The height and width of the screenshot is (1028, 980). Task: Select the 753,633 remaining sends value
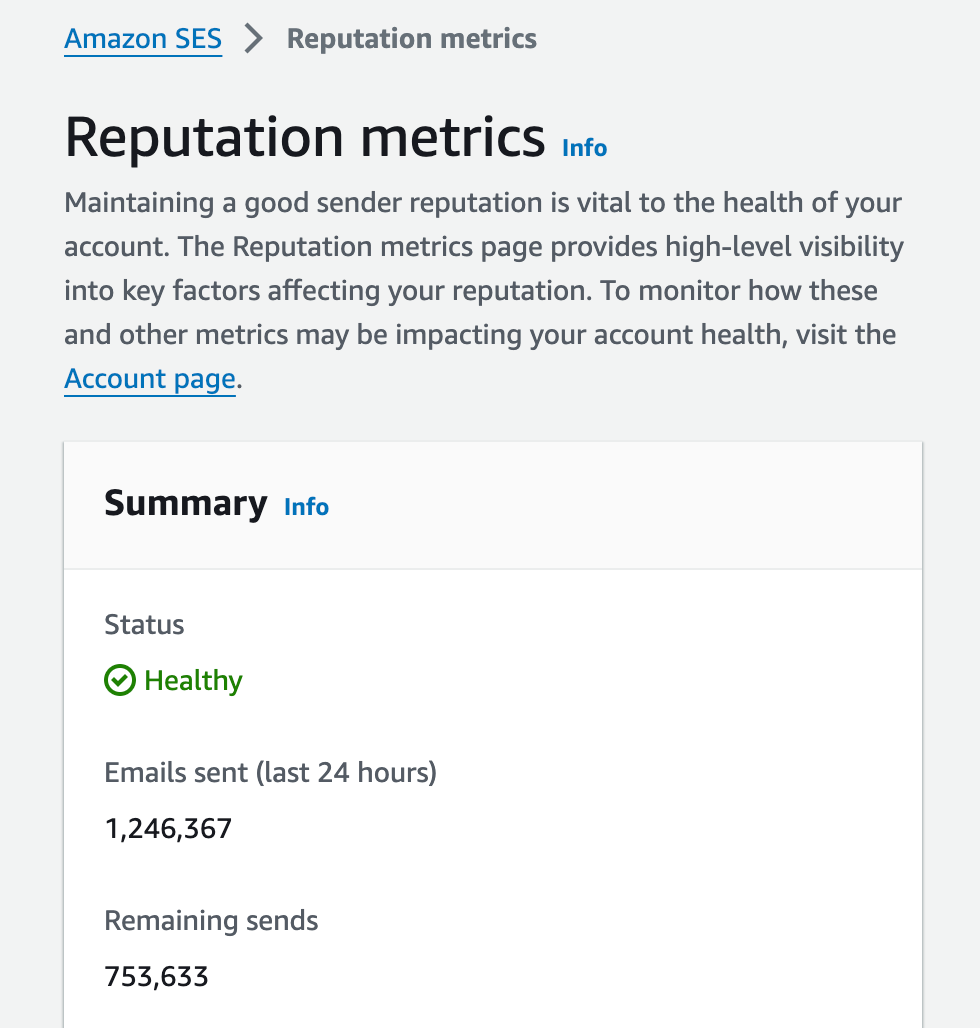pos(156,976)
